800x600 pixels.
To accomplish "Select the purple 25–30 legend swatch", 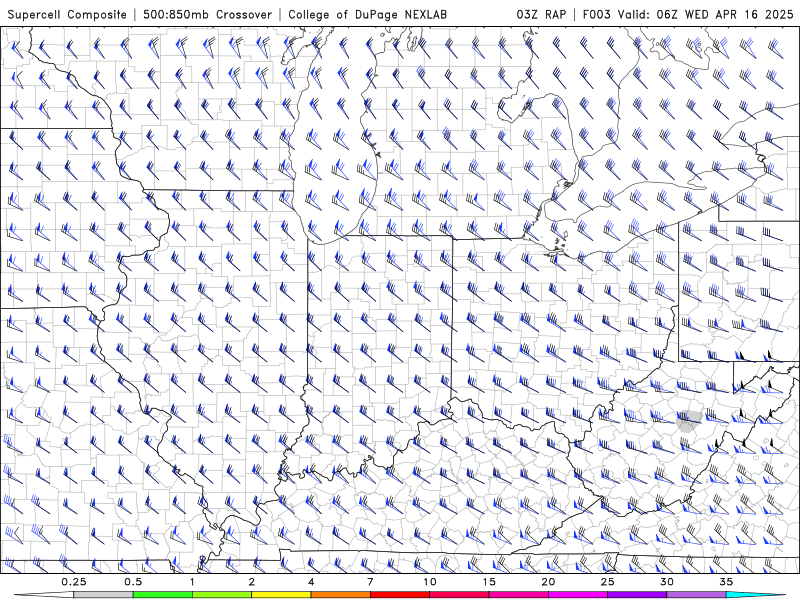I will tap(637, 595).
